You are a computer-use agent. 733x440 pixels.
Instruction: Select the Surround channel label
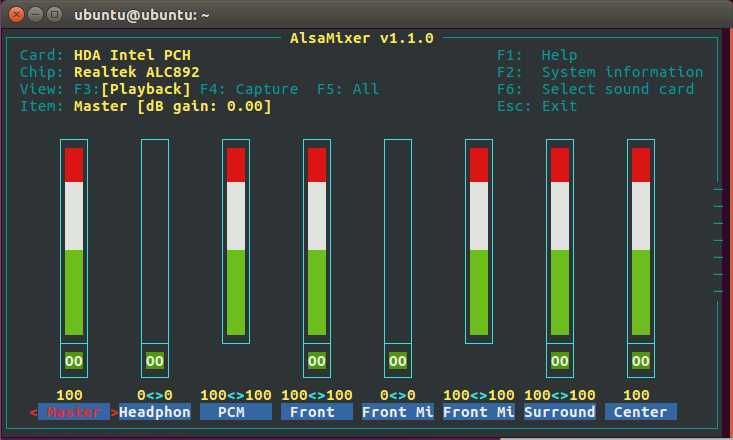[x=560, y=412]
